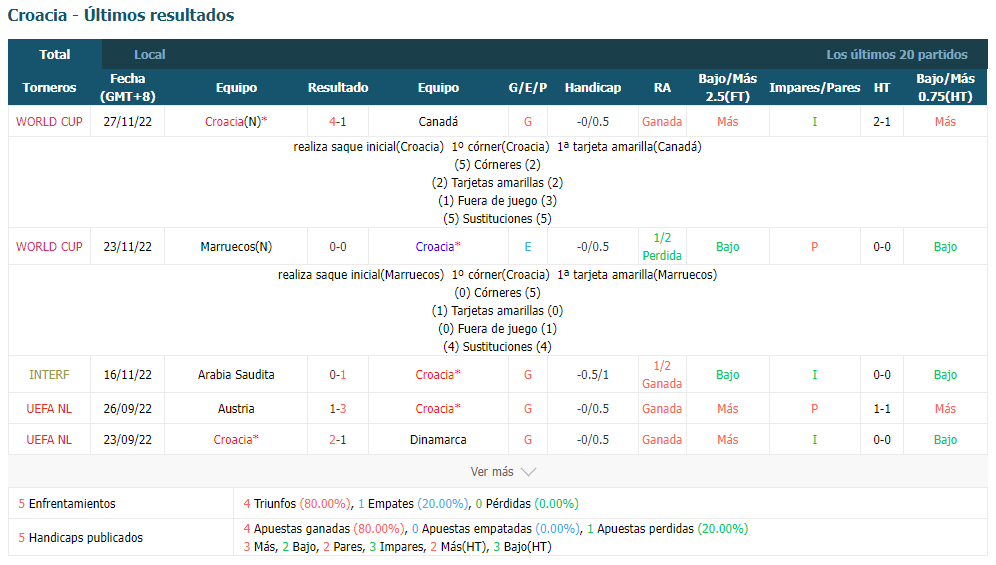Viewport: 996px width, 565px height.
Task: Switch to the Total tab
Action: click(55, 55)
